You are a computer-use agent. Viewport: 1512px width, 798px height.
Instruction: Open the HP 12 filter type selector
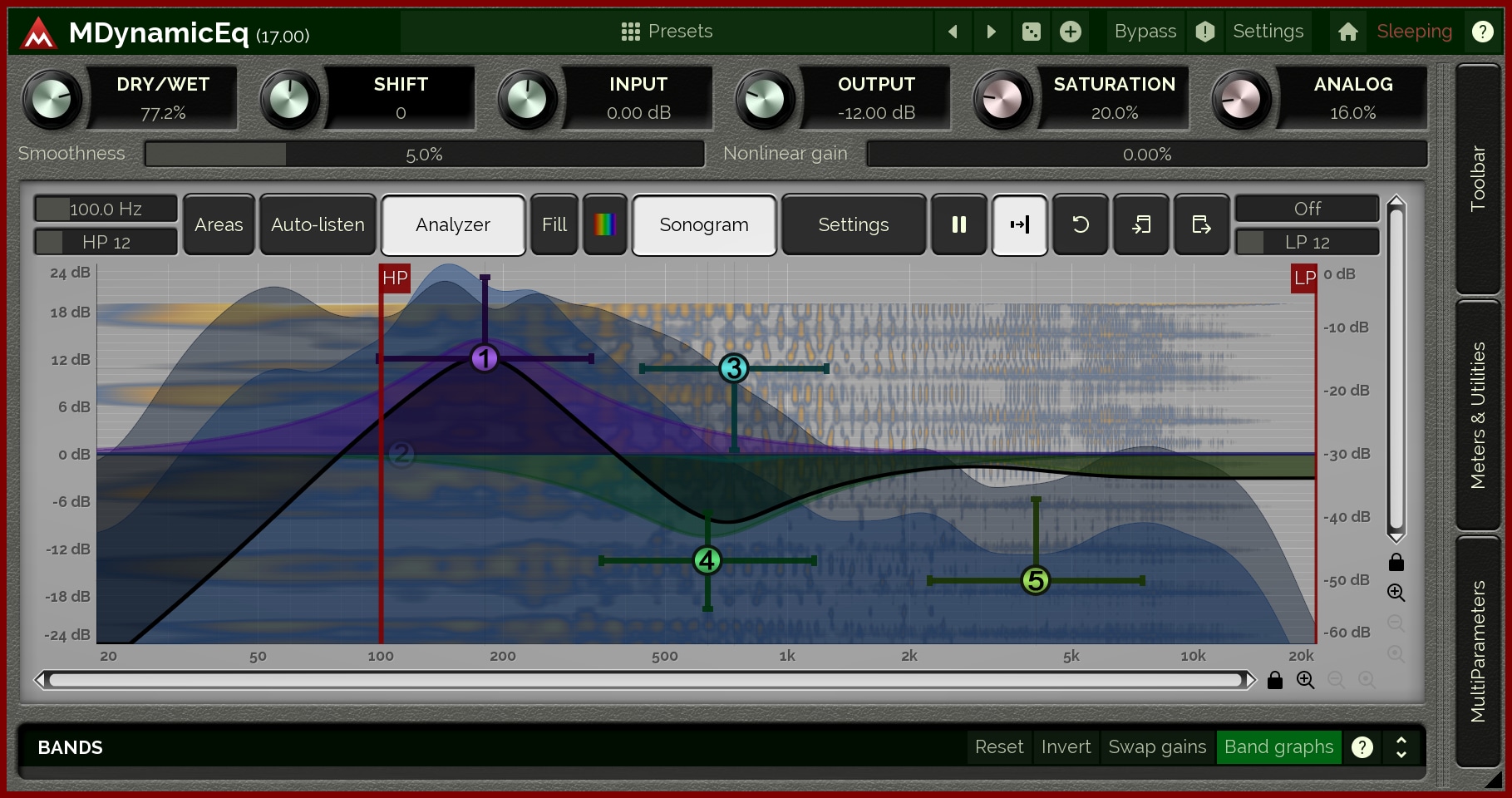click(106, 242)
